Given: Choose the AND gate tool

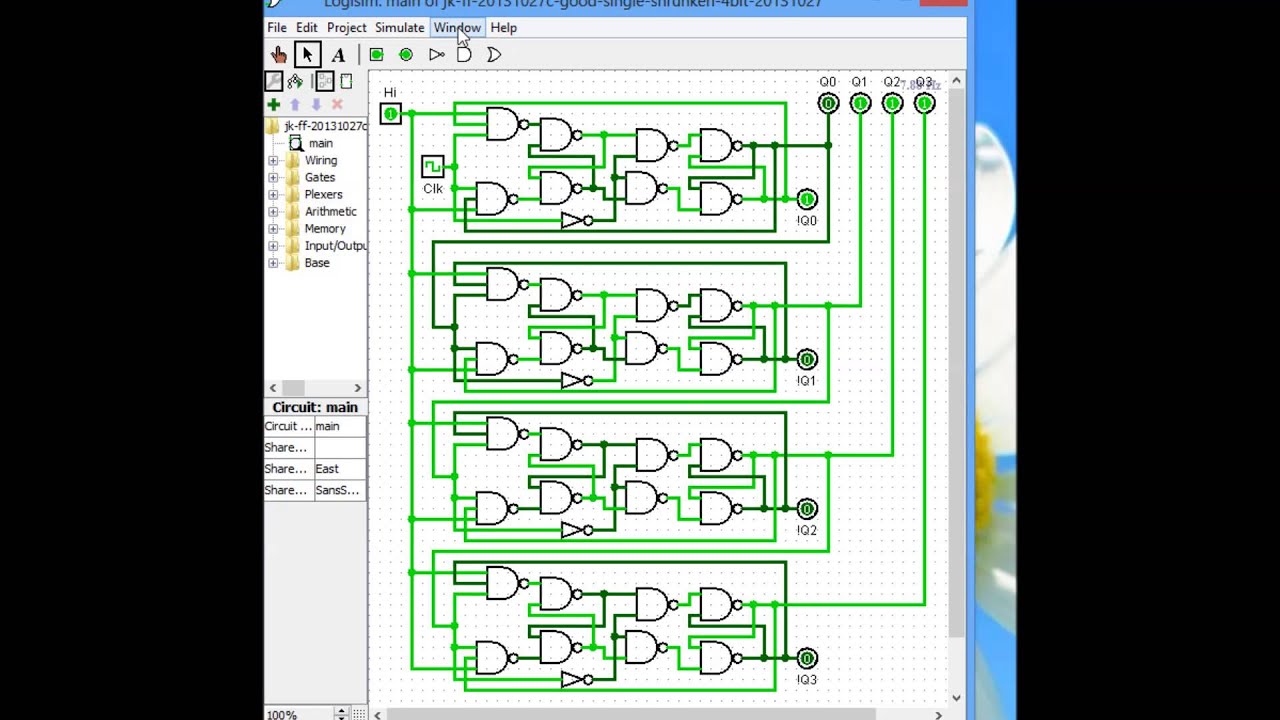Looking at the screenshot, I should pyautogui.click(x=464, y=55).
